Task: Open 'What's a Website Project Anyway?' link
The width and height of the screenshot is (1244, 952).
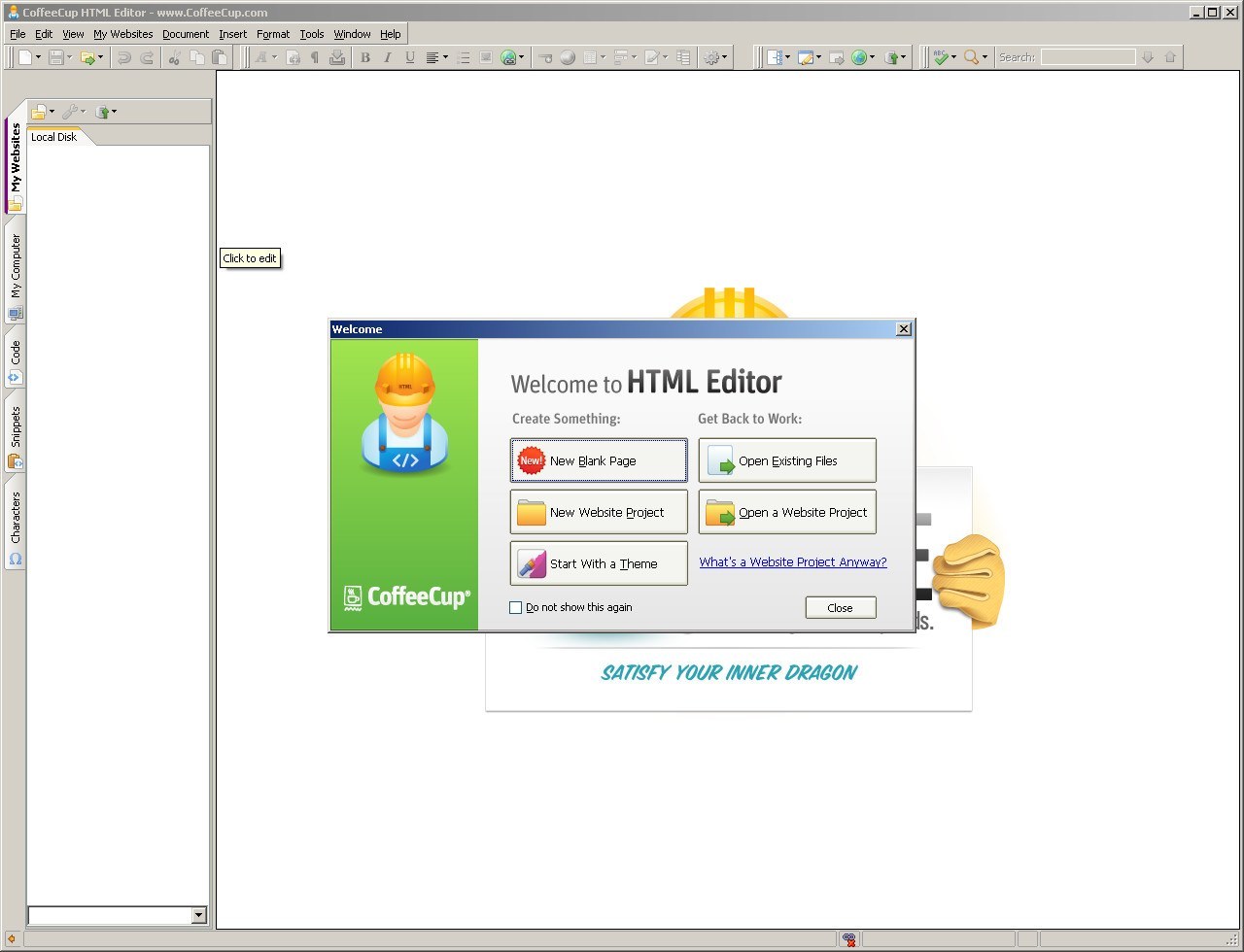Action: (793, 561)
